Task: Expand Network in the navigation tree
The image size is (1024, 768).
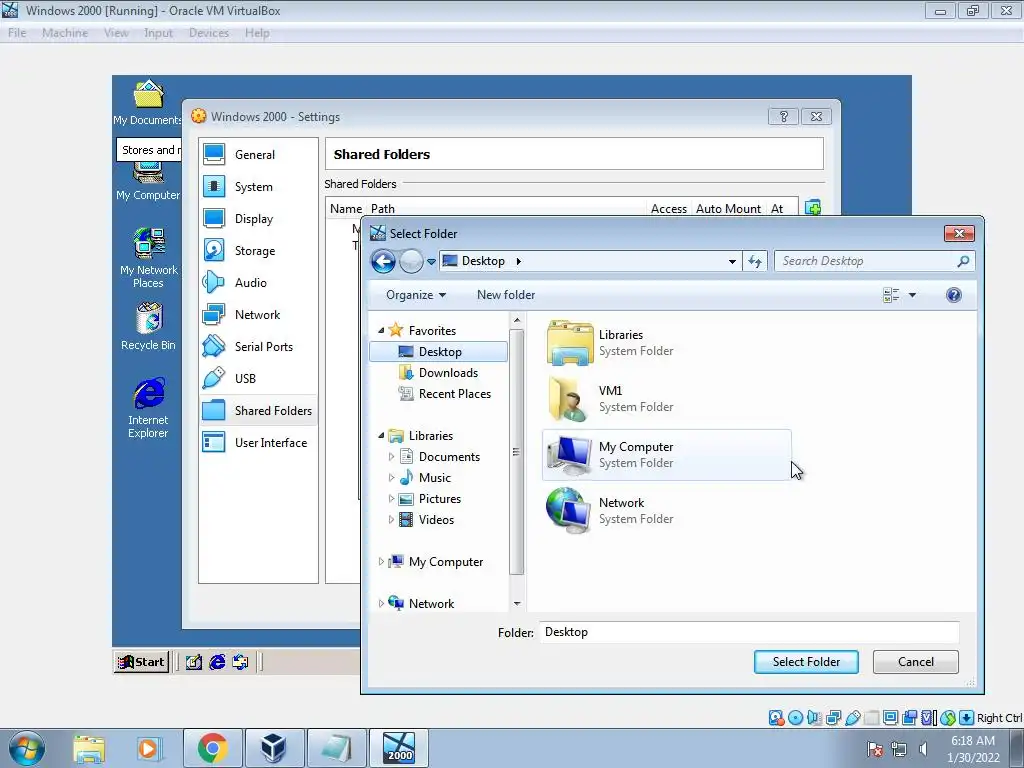Action: [381, 603]
